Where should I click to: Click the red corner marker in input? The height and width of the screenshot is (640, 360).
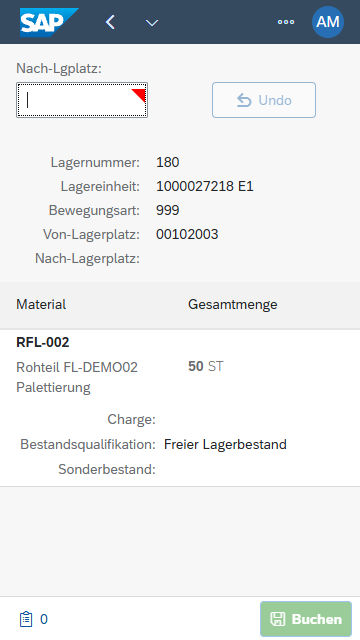click(x=140, y=94)
